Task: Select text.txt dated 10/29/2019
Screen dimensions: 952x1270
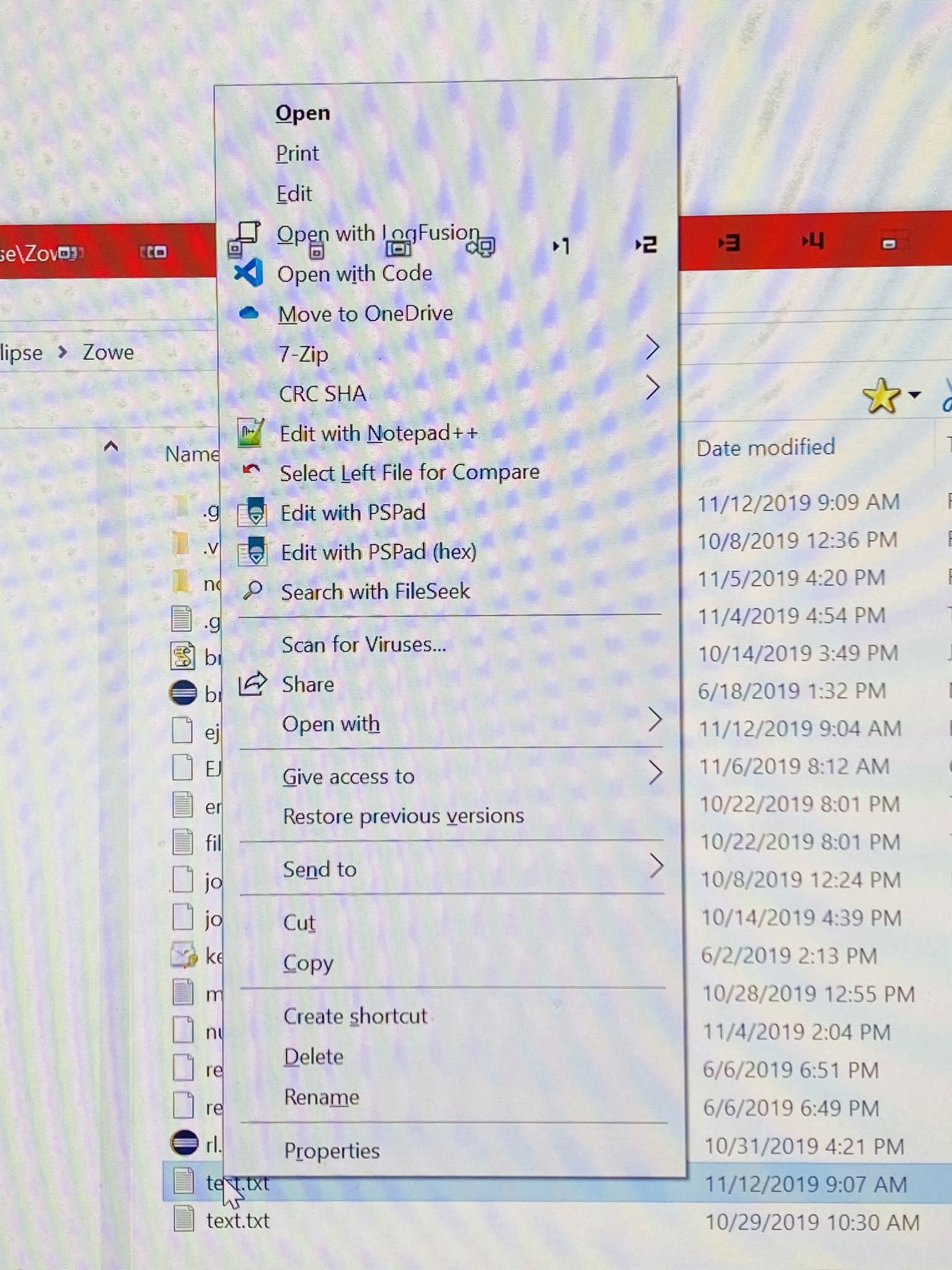Action: (x=238, y=1221)
